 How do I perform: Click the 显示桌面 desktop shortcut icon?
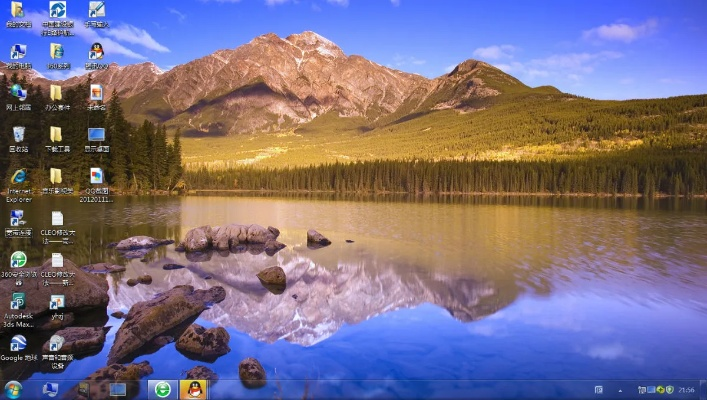pyautogui.click(x=96, y=135)
